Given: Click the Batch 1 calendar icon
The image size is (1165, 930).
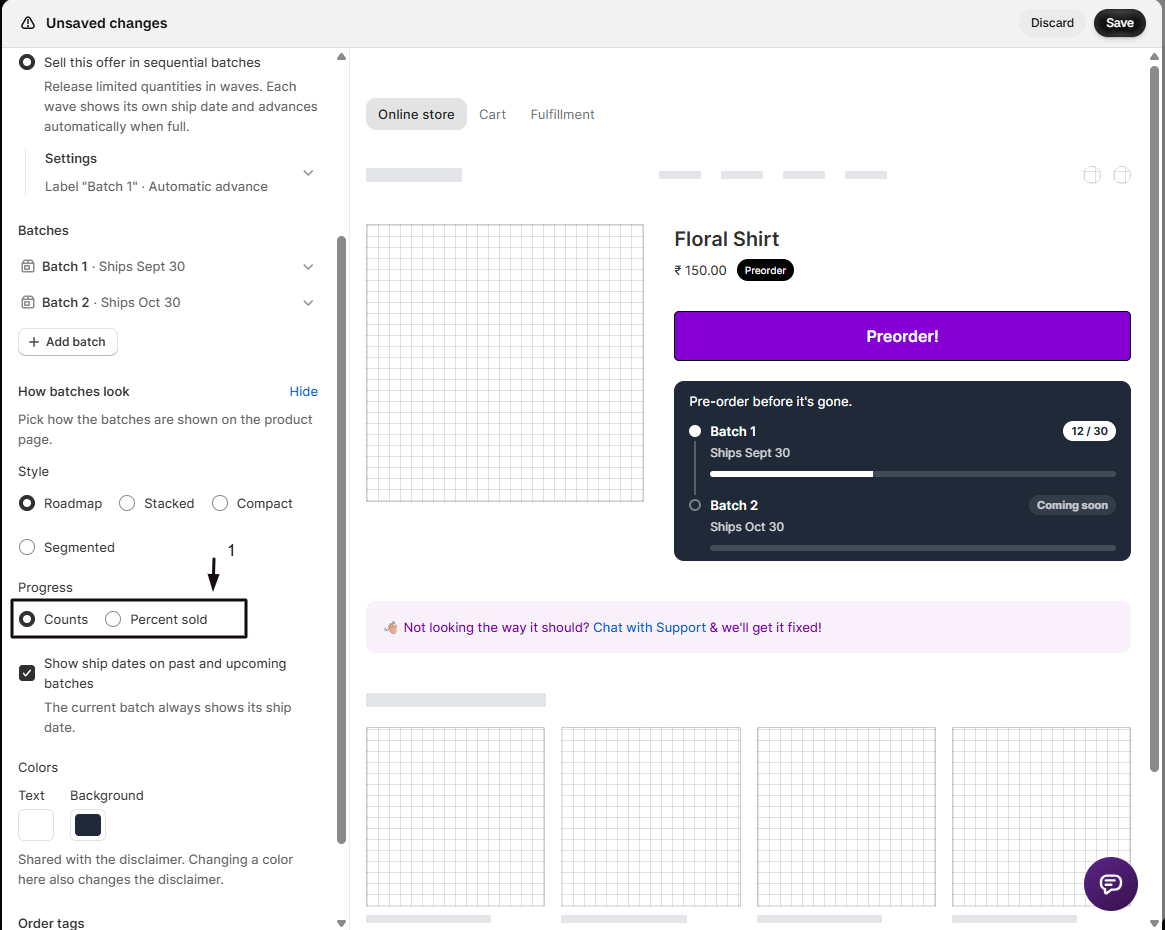Looking at the screenshot, I should click(x=27, y=266).
